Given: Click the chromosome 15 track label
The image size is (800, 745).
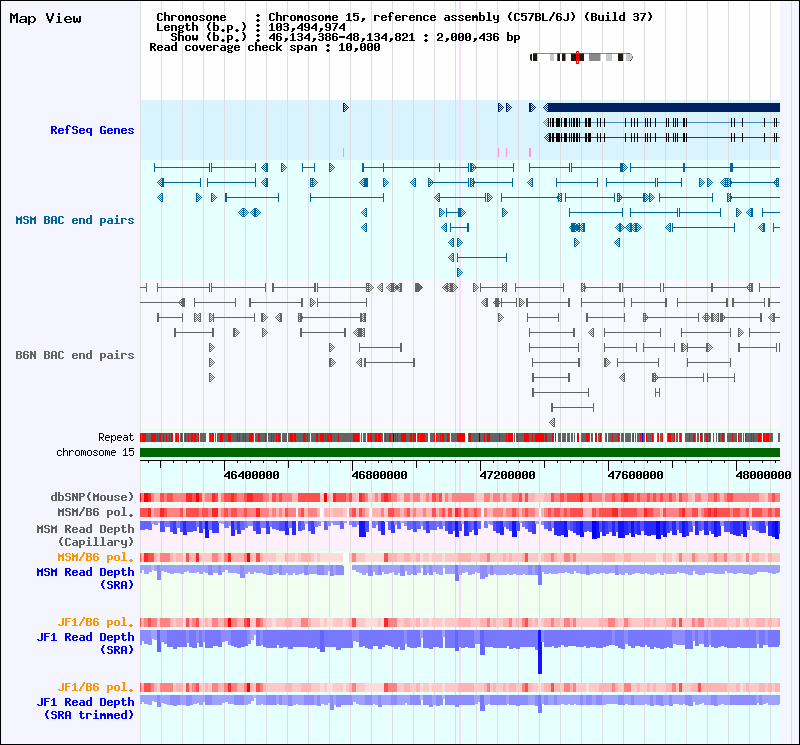Looking at the screenshot, I should (95, 452).
